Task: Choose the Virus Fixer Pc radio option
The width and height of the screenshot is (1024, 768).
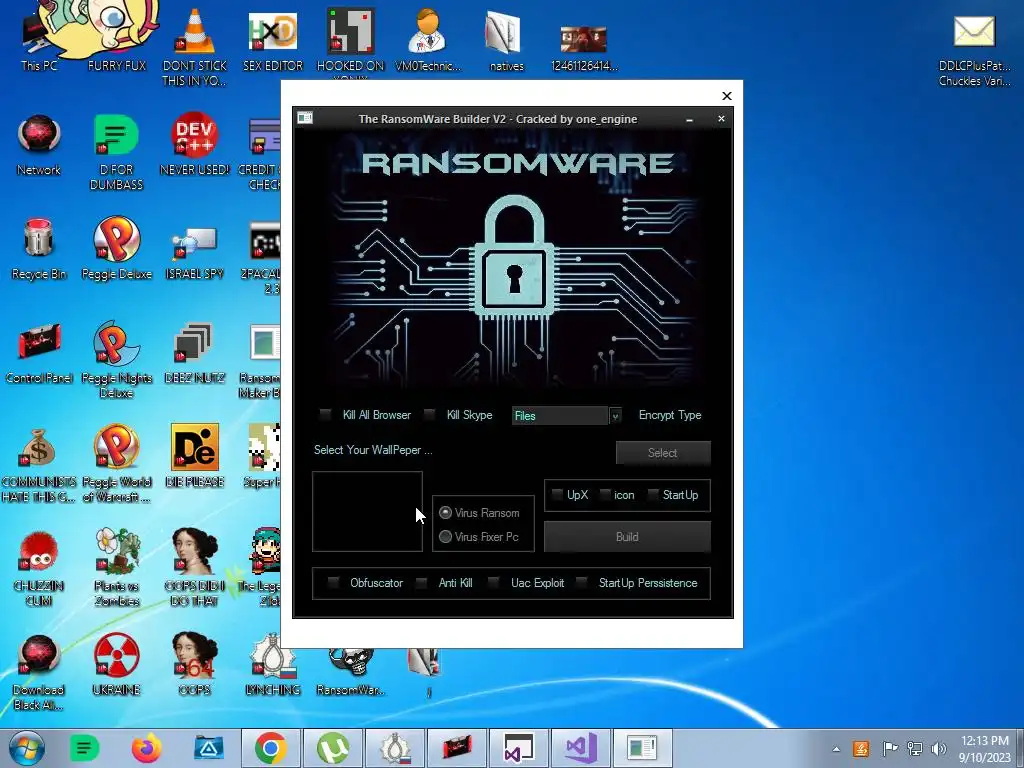Action: pos(445,536)
